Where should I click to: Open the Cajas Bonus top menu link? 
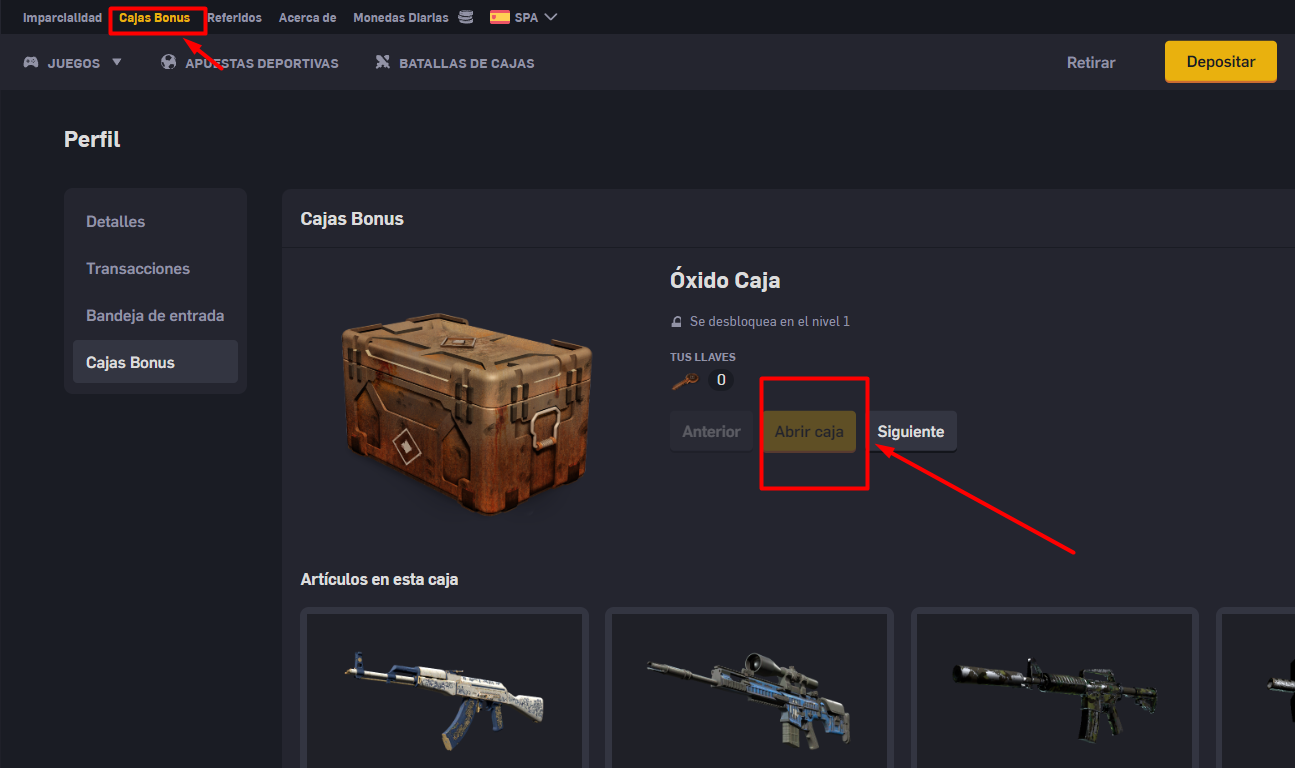tap(154, 18)
